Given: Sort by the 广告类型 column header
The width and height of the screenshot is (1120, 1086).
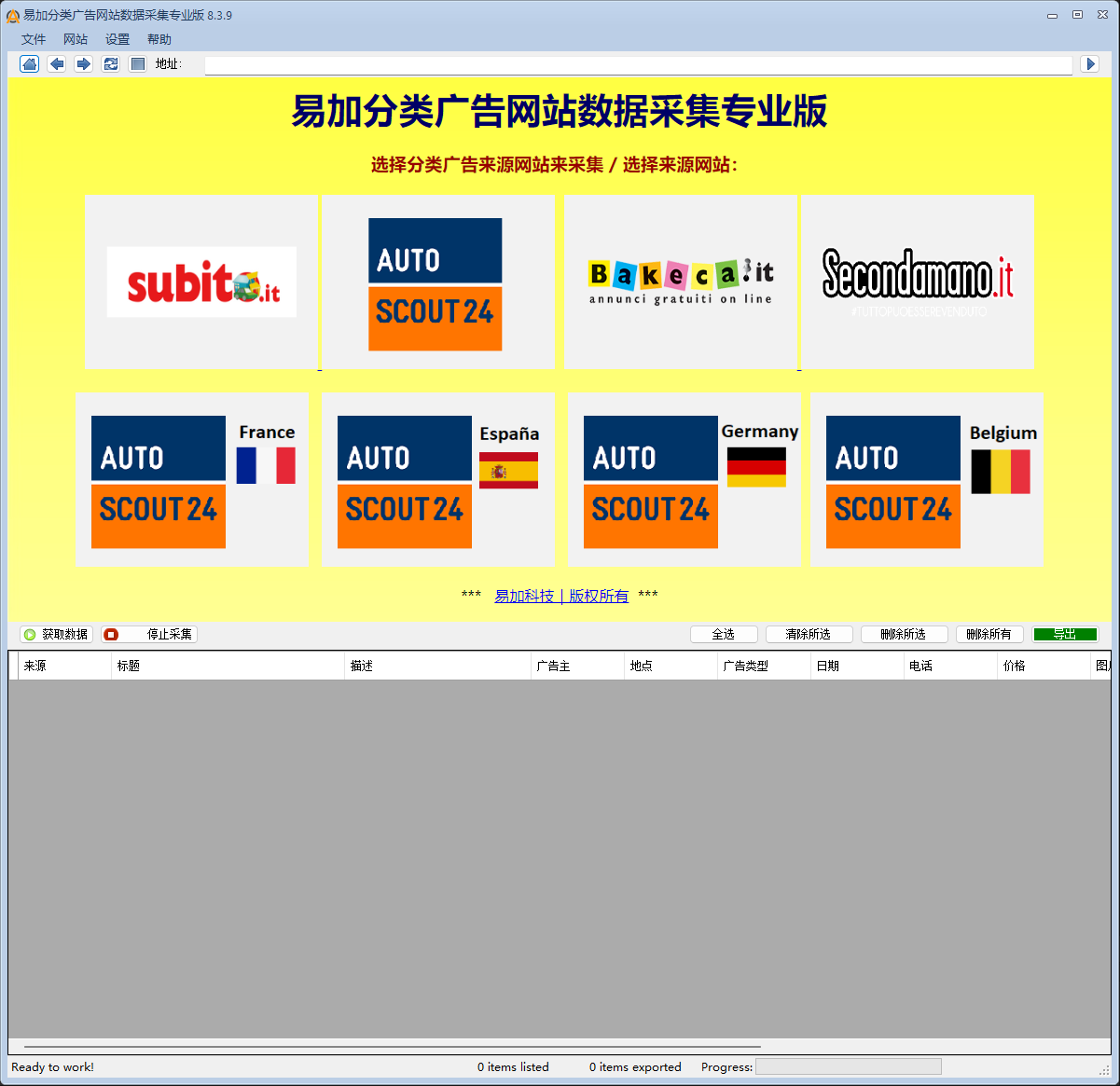Looking at the screenshot, I should click(764, 666).
